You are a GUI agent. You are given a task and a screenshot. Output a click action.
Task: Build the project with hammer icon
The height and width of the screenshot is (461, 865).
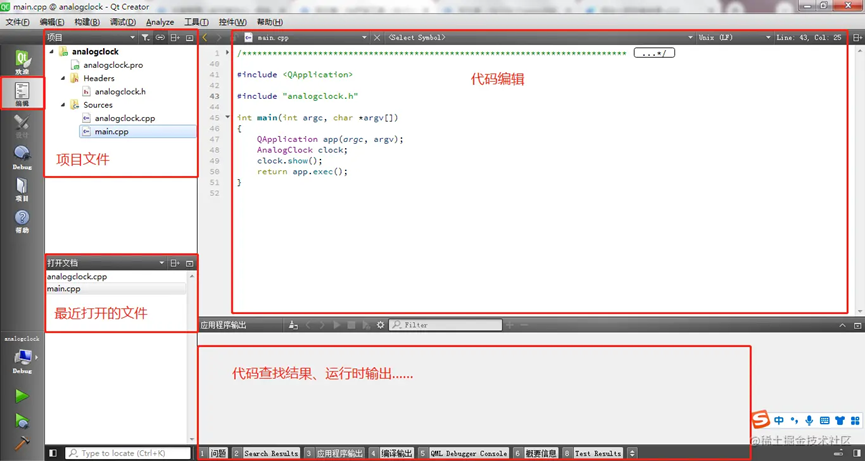[22, 443]
